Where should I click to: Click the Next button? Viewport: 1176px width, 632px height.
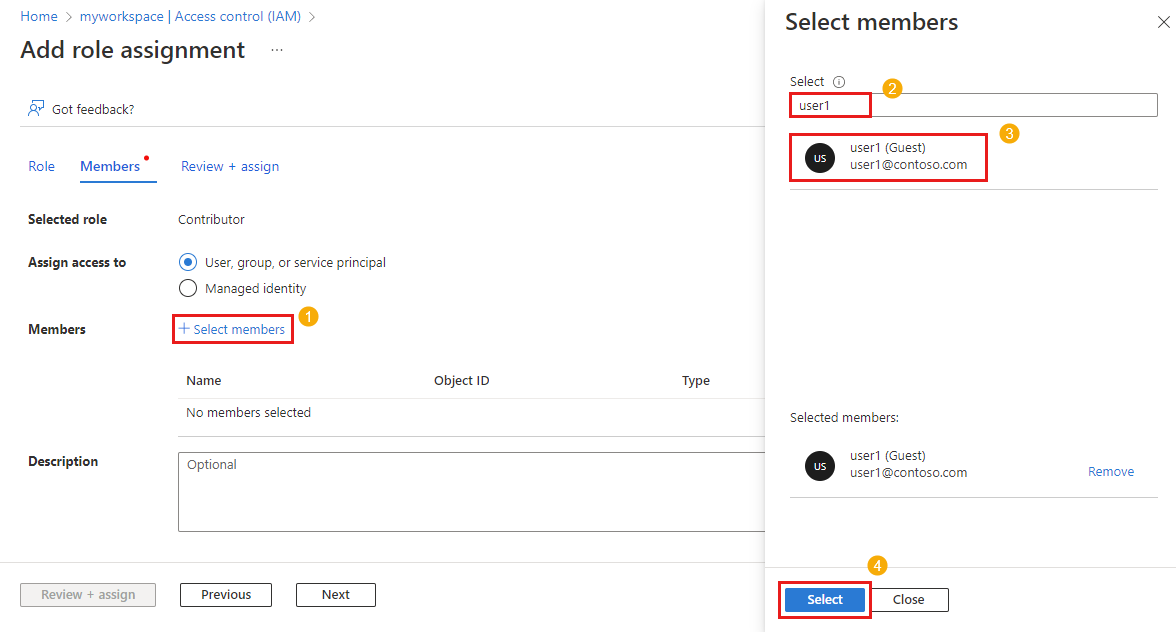[336, 595]
